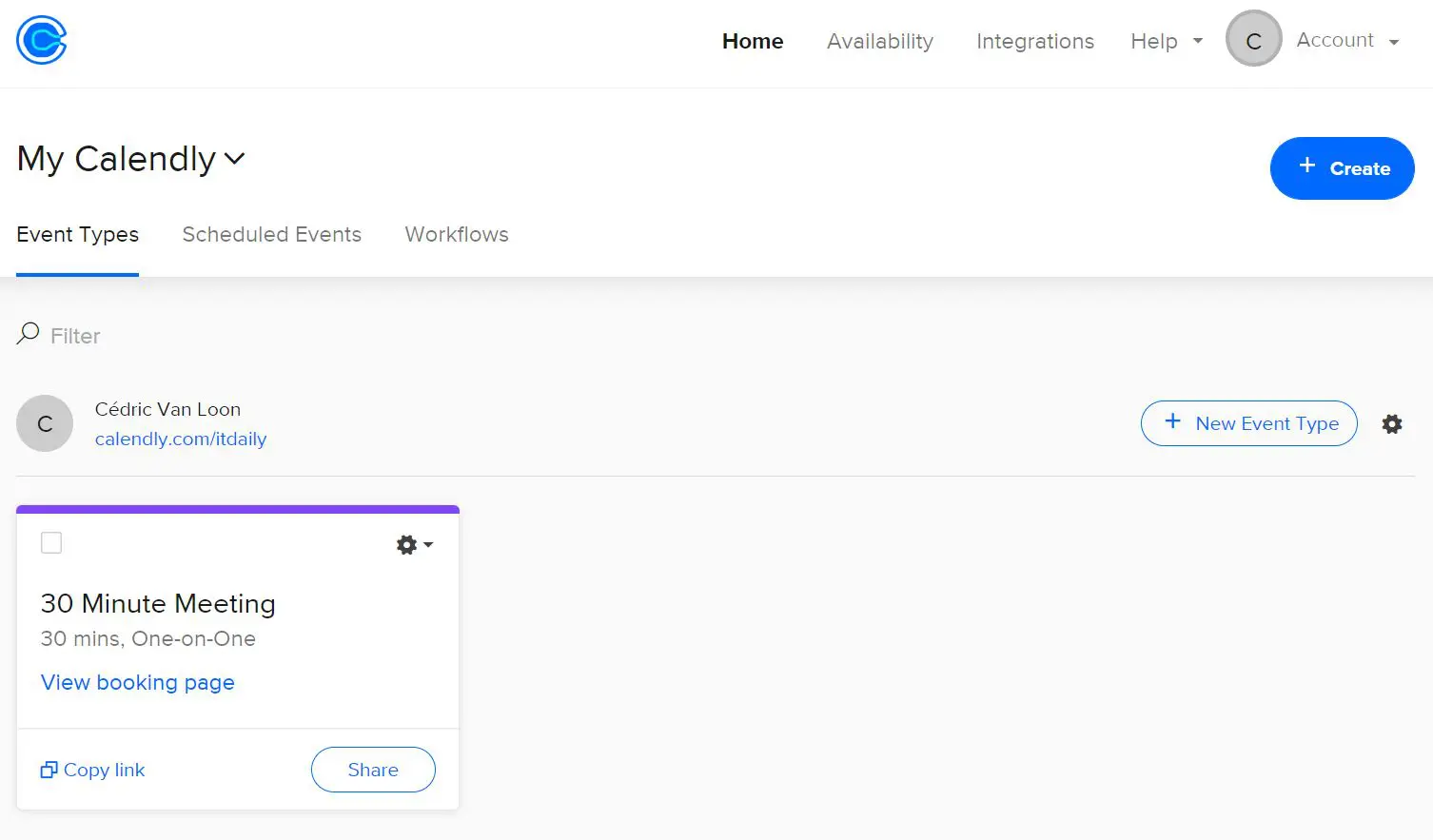Screen dimensions: 1433x840
Task: Open user settings gear beside New Event Type
Action: (1392, 424)
